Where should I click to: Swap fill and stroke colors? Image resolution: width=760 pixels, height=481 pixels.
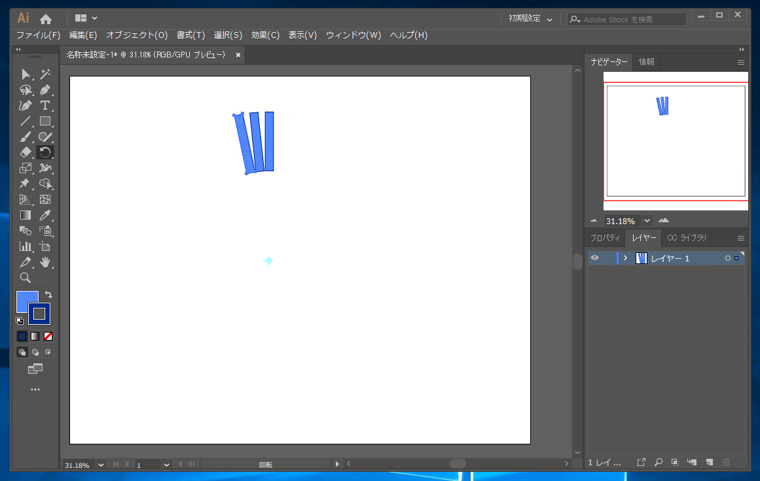[x=48, y=294]
